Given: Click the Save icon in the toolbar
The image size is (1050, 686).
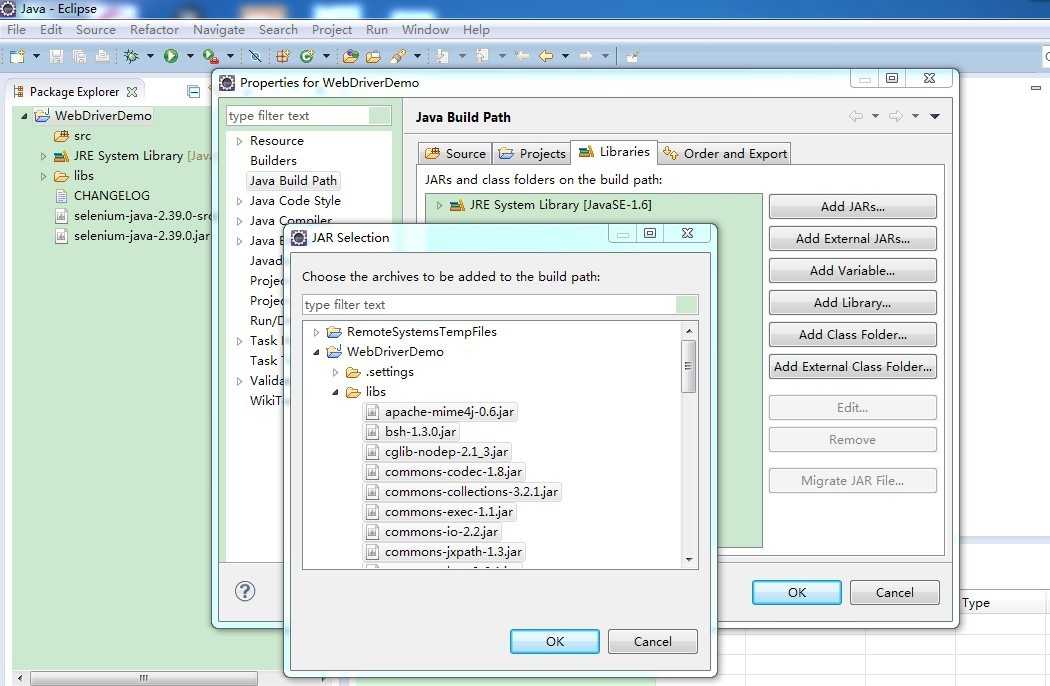Looking at the screenshot, I should [57, 56].
